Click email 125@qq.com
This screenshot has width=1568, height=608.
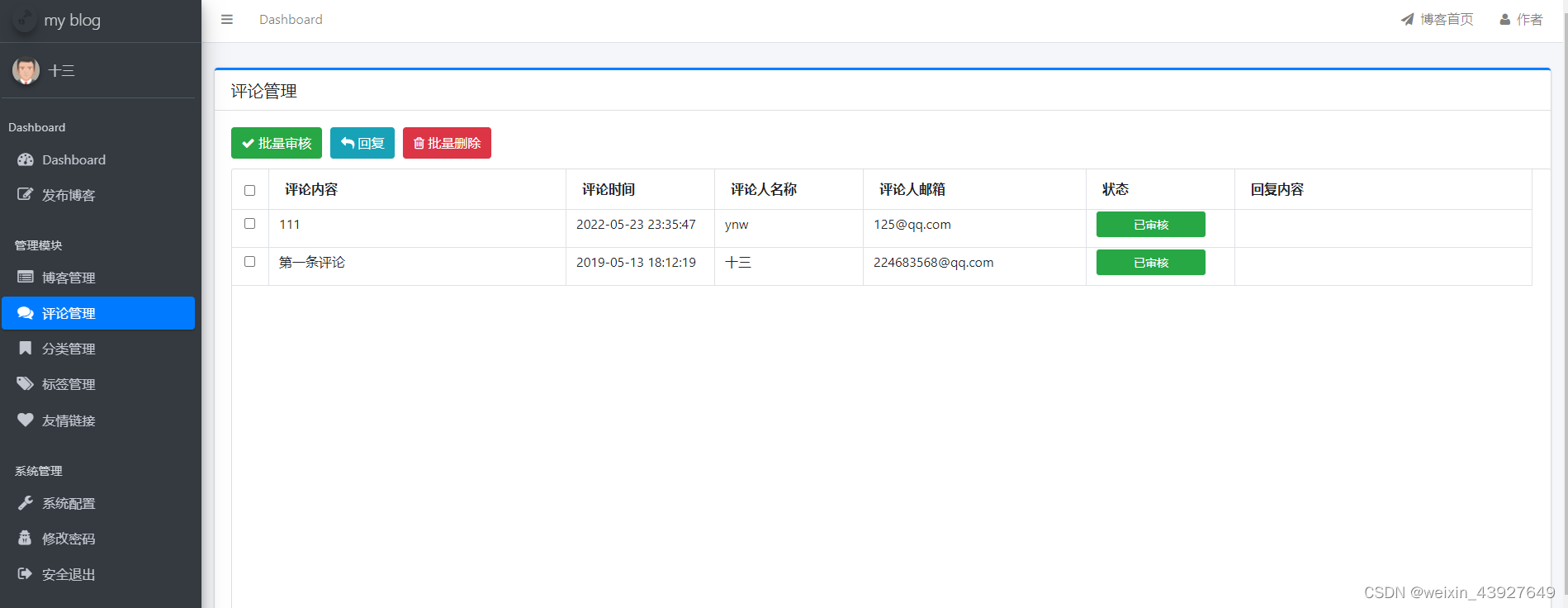pyautogui.click(x=912, y=225)
